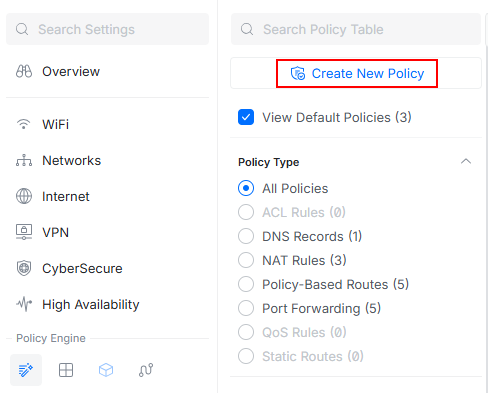Viewport: 488px width, 393px height.
Task: Click the Networks topology icon
Action: [x=24, y=160]
